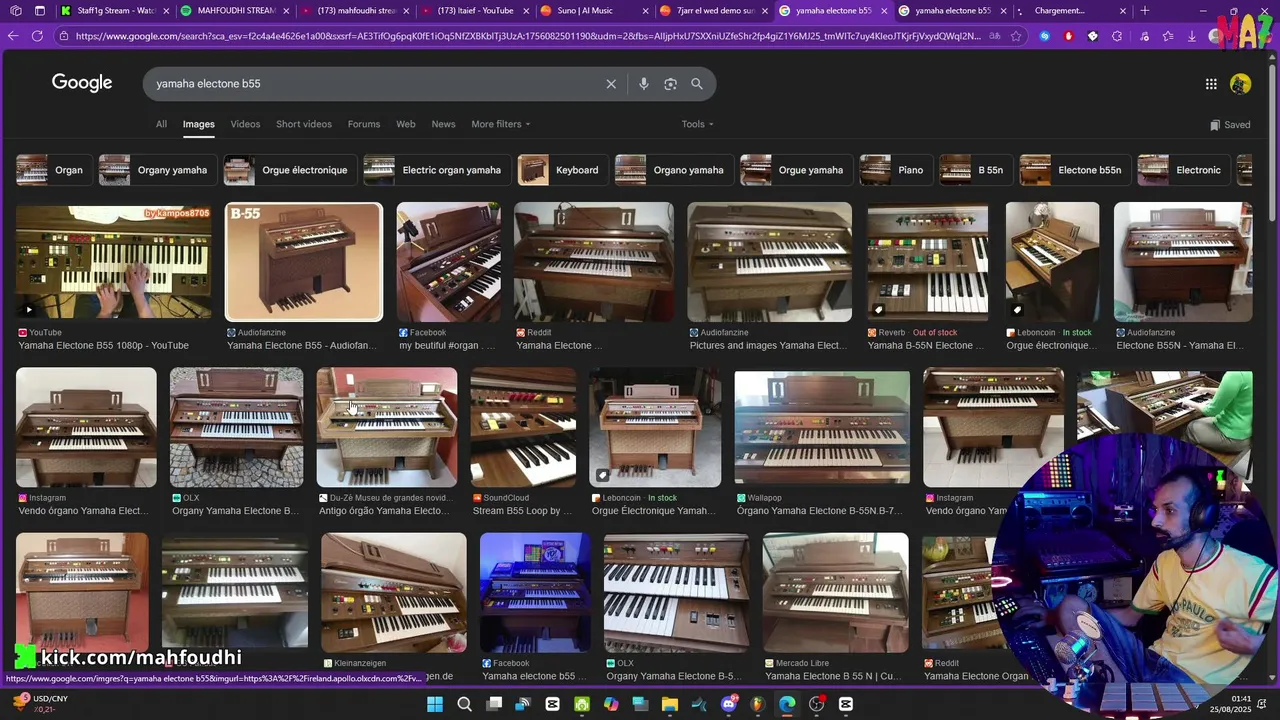Select the Orgue électronique filter chip

pos(291,170)
